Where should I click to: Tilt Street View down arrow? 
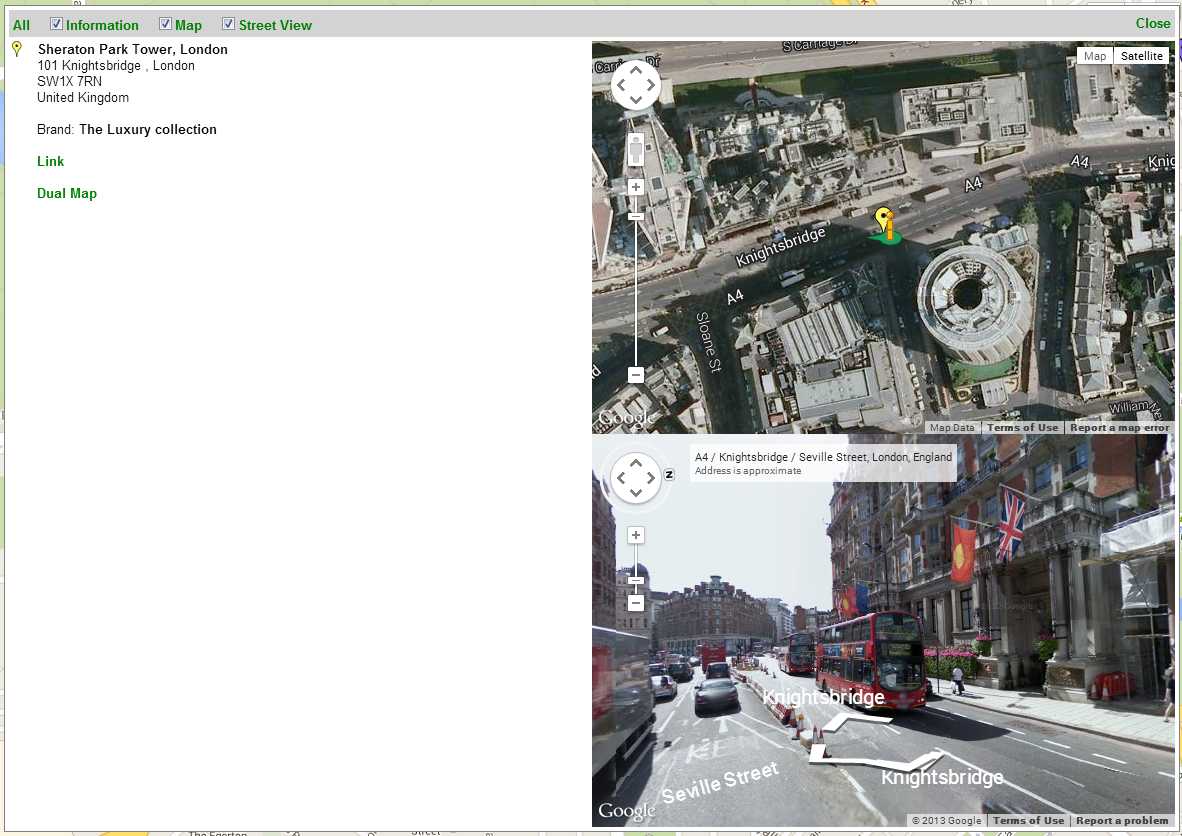(x=635, y=493)
